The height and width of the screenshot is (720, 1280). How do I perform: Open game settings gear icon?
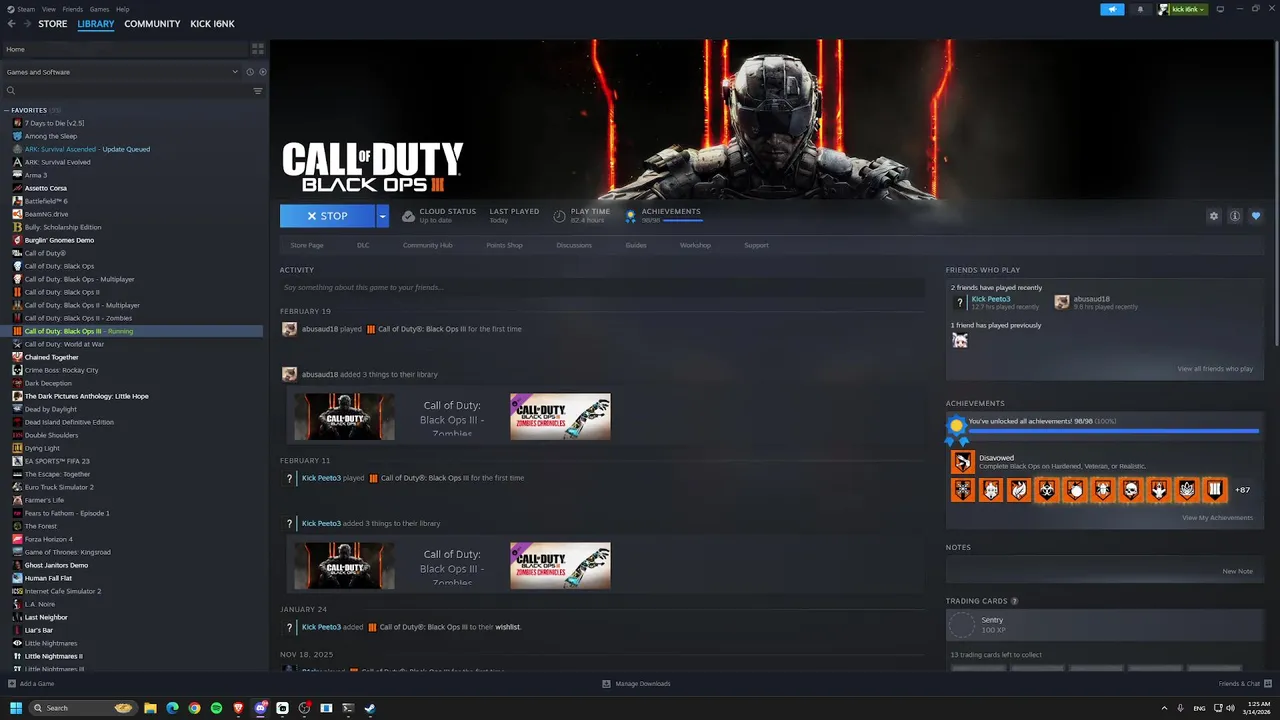coord(1214,216)
